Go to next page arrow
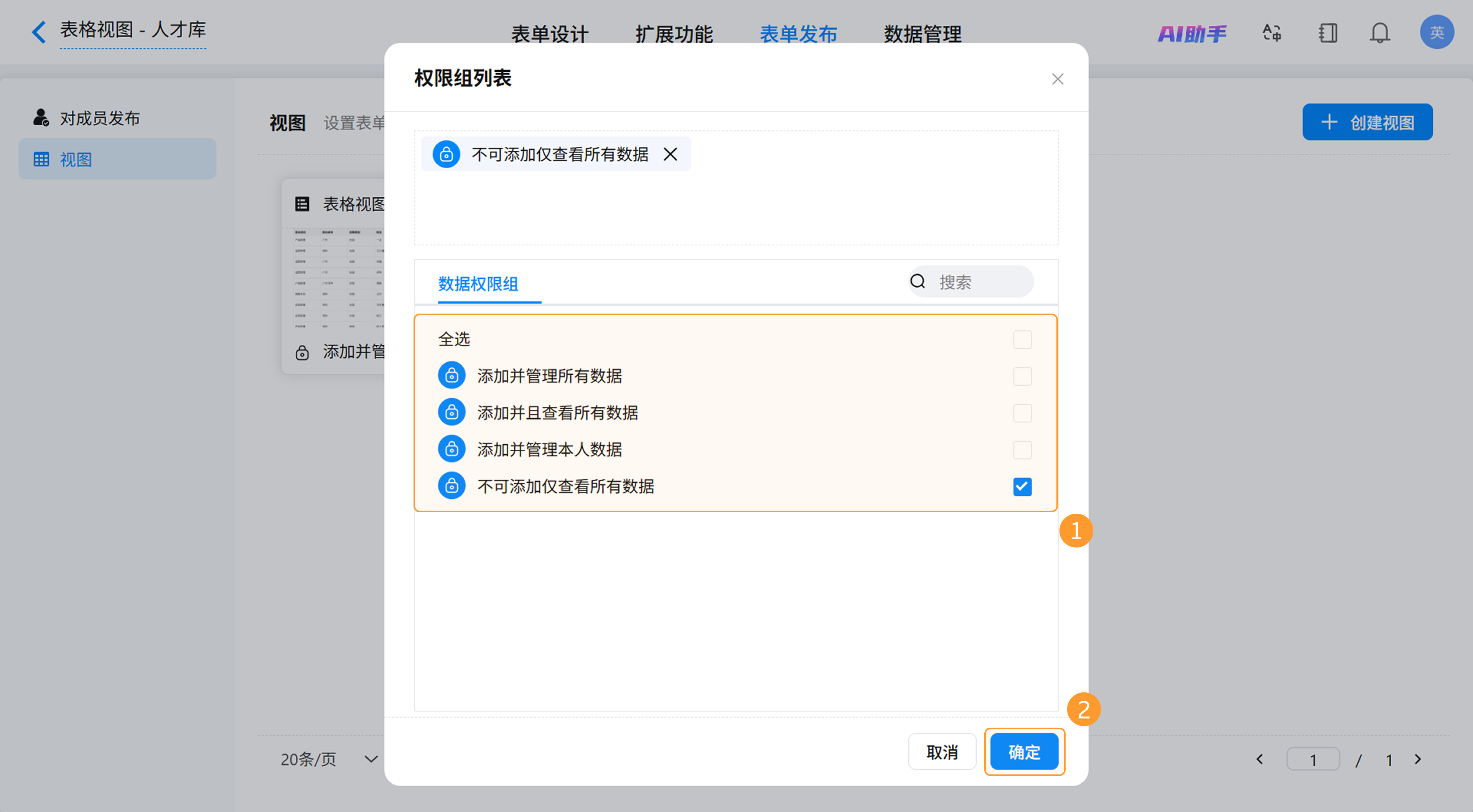 [x=1417, y=759]
